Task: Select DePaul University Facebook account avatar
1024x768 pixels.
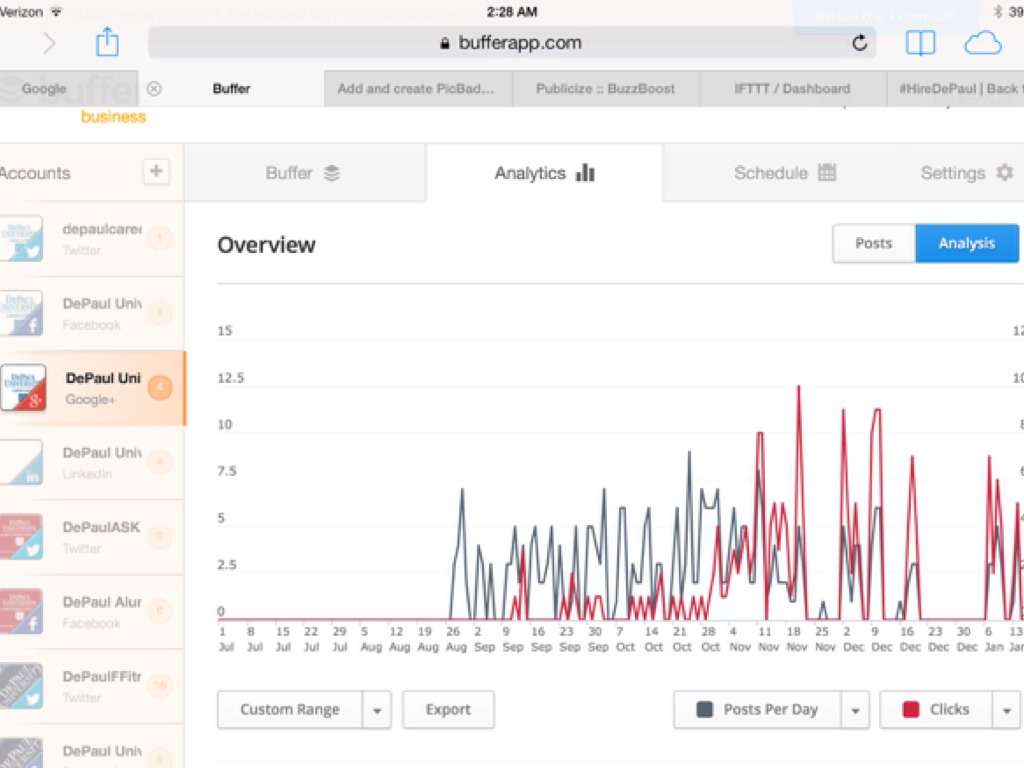Action: (22, 313)
